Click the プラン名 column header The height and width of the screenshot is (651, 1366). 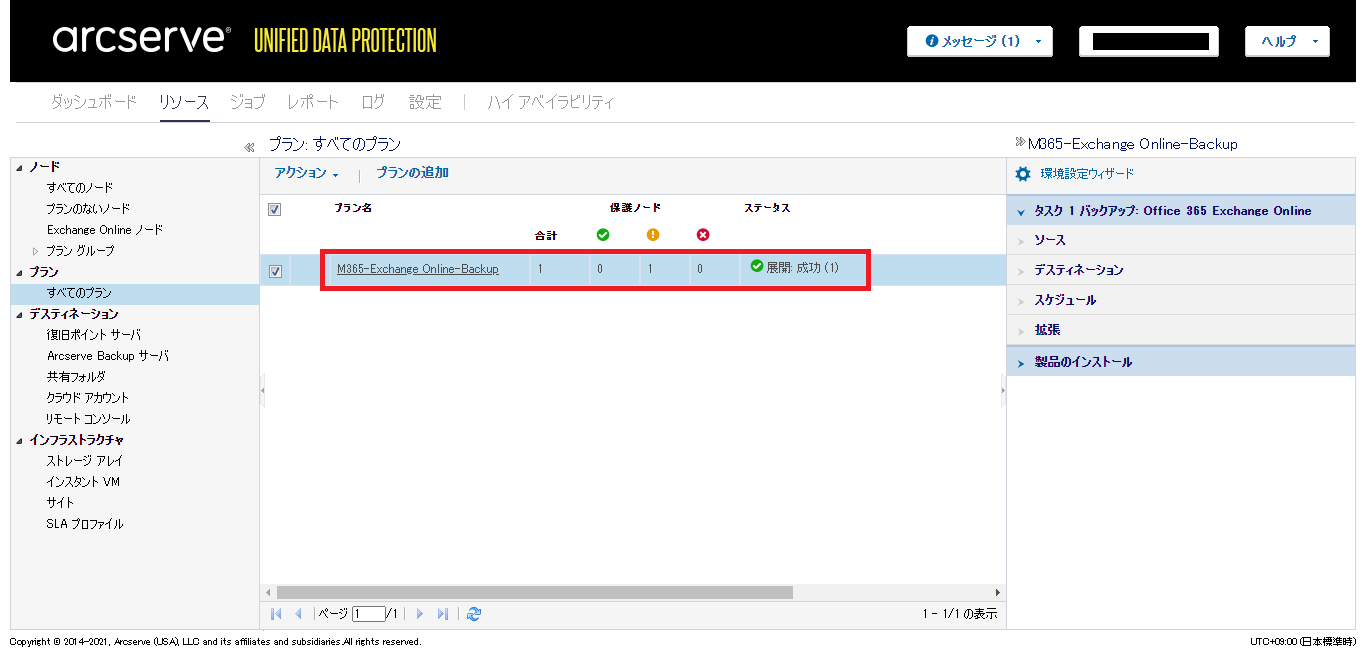tap(353, 208)
